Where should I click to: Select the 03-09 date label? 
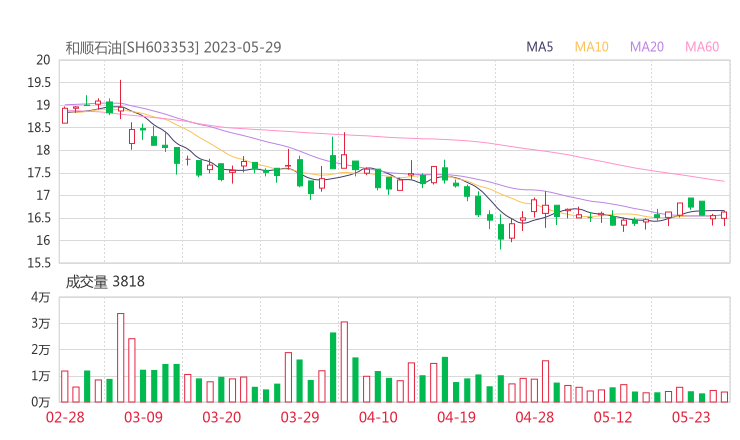pyautogui.click(x=143, y=417)
